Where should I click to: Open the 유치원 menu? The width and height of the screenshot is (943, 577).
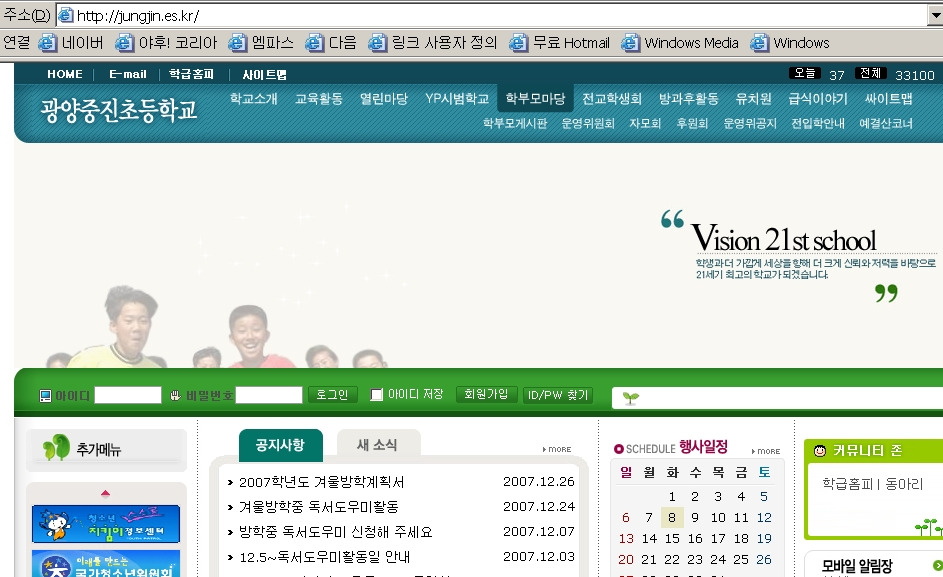pyautogui.click(x=754, y=99)
